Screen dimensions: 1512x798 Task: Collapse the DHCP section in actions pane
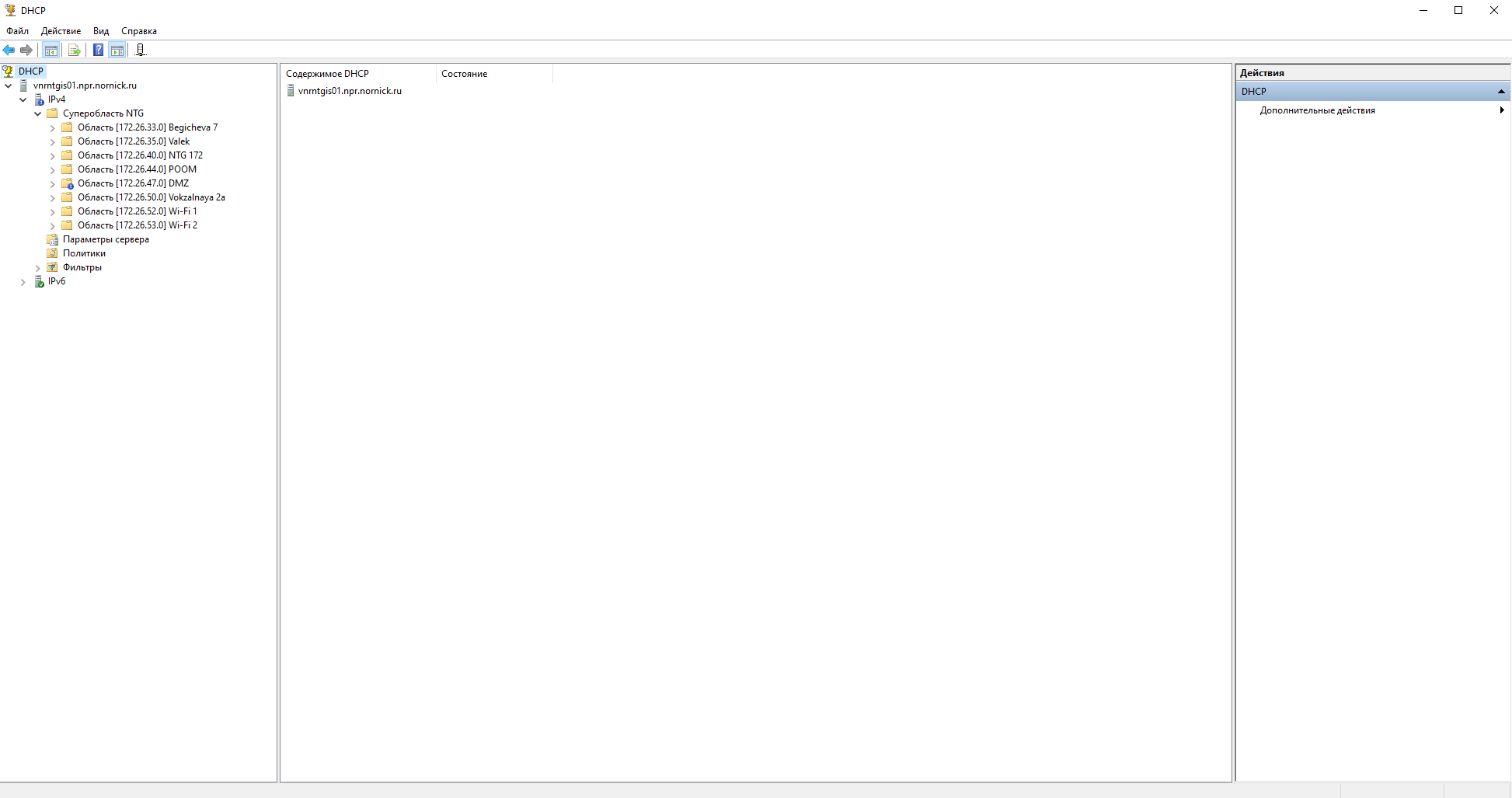(1501, 92)
